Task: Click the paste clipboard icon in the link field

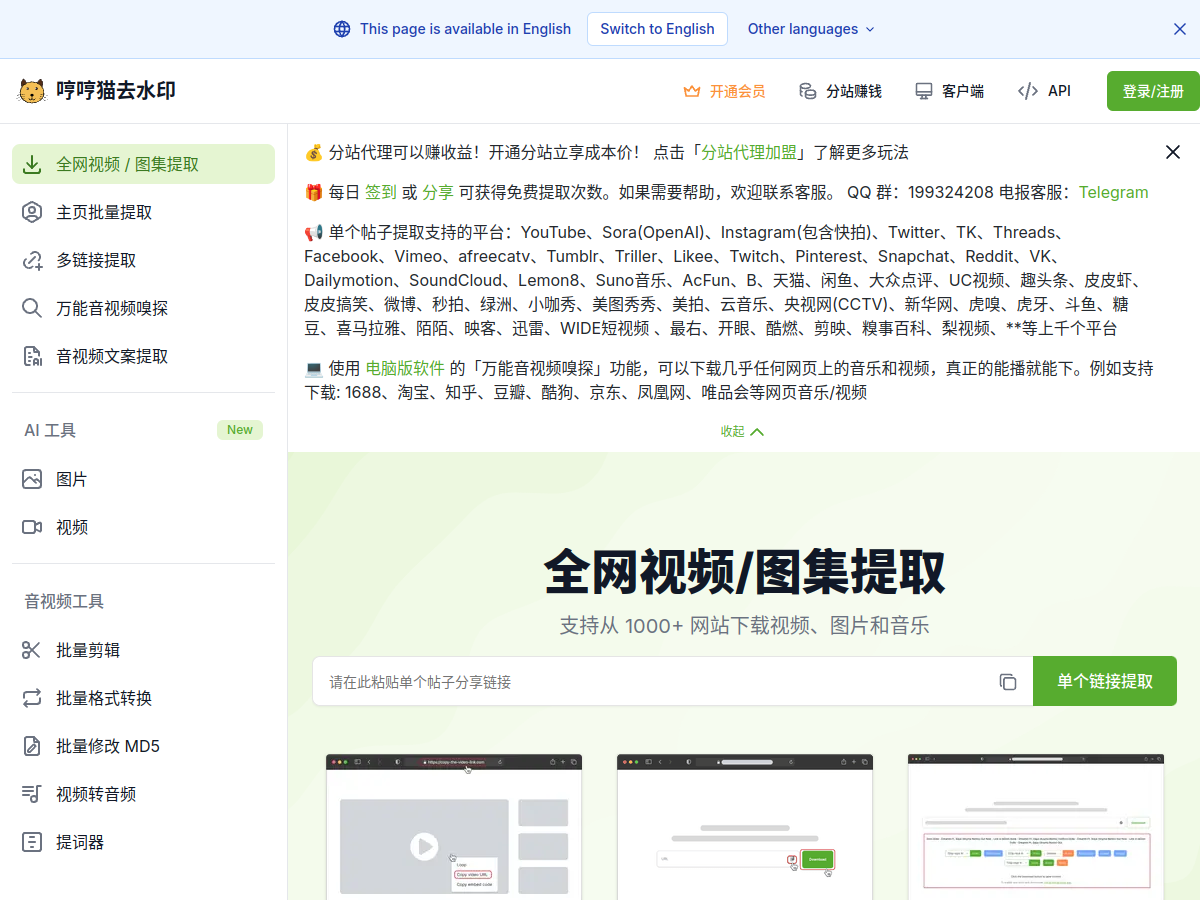Action: point(1008,682)
